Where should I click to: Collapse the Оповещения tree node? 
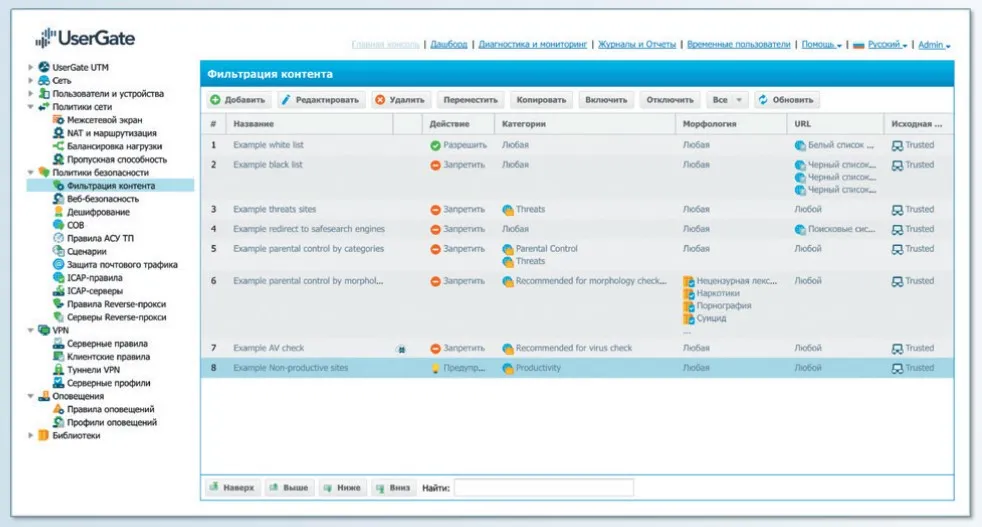30,396
